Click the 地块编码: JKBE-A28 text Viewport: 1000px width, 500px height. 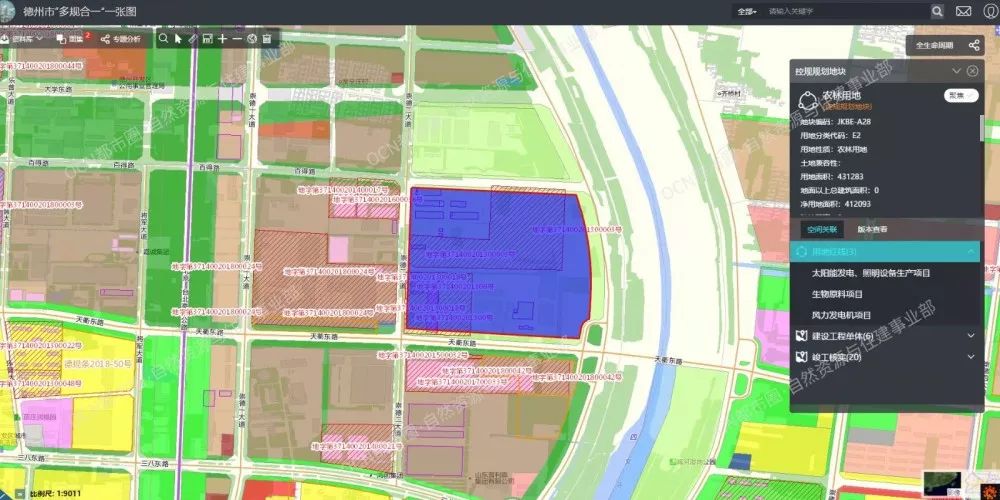(x=835, y=121)
